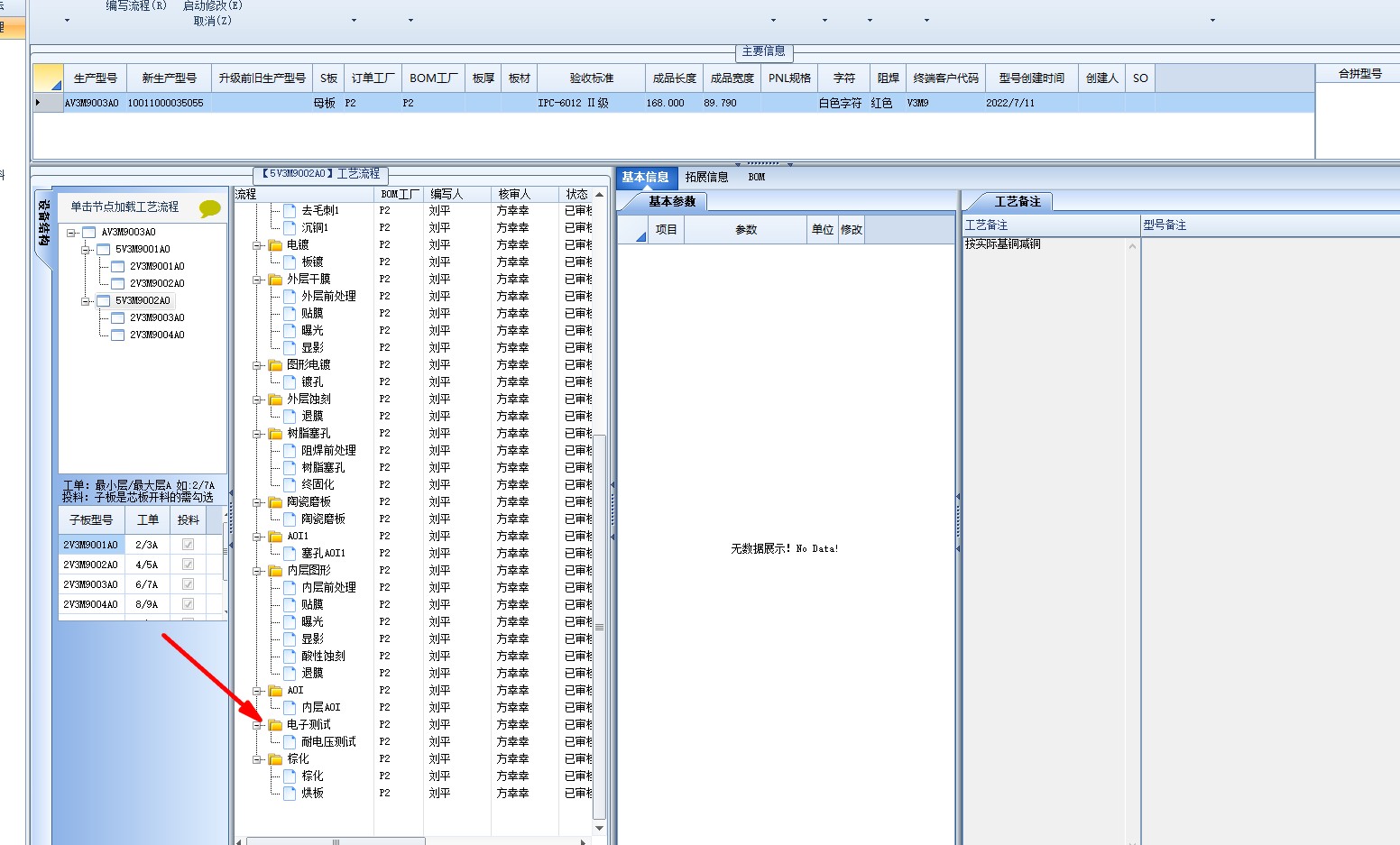Click the process list horizontal scrollbar thumb
This screenshot has height=845, width=1400.
coord(336,841)
